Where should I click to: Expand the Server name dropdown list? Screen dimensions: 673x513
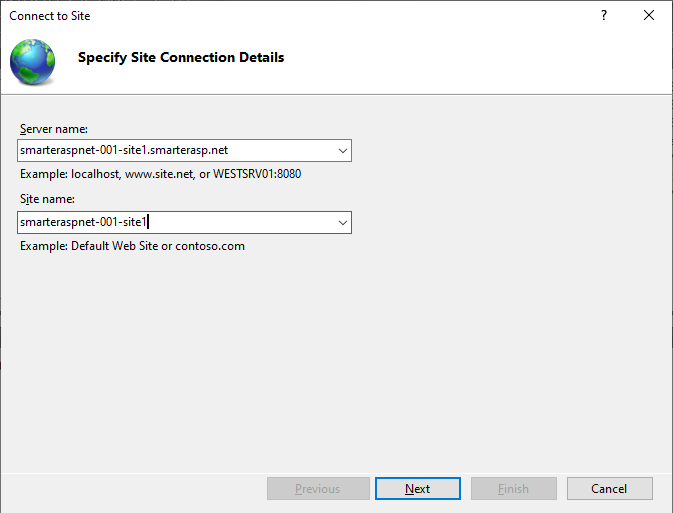coord(343,151)
